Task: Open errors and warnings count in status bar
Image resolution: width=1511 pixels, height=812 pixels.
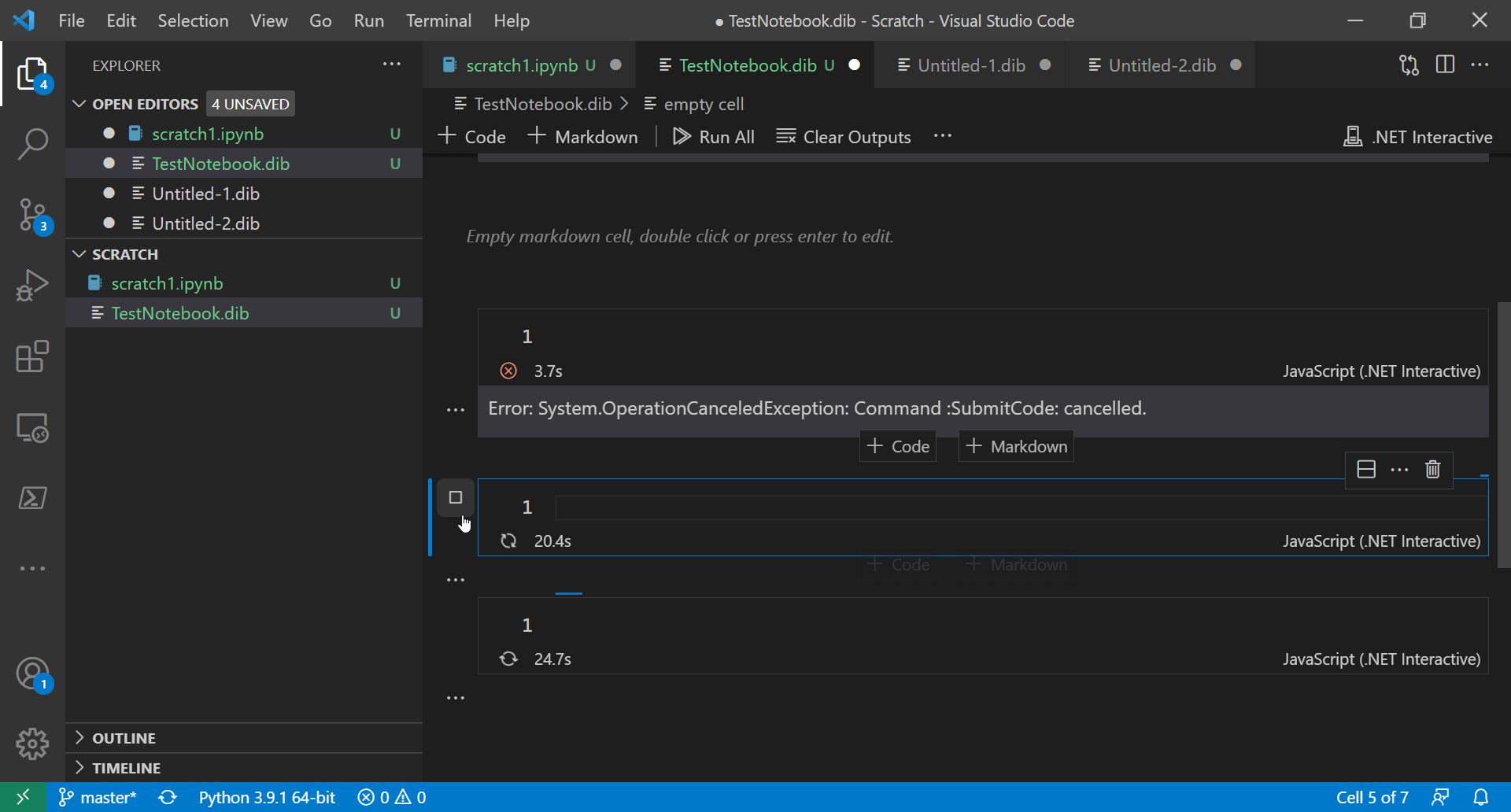Action: coord(392,797)
